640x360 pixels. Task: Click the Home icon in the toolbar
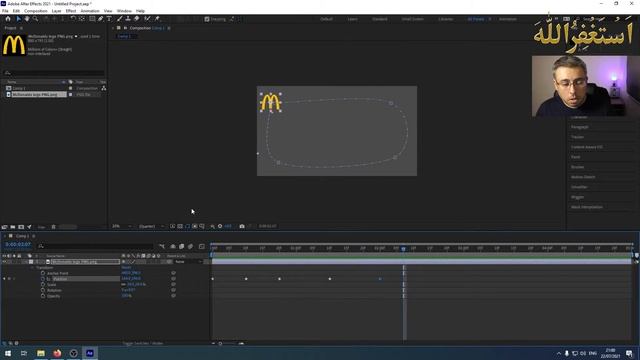(x=8, y=19)
